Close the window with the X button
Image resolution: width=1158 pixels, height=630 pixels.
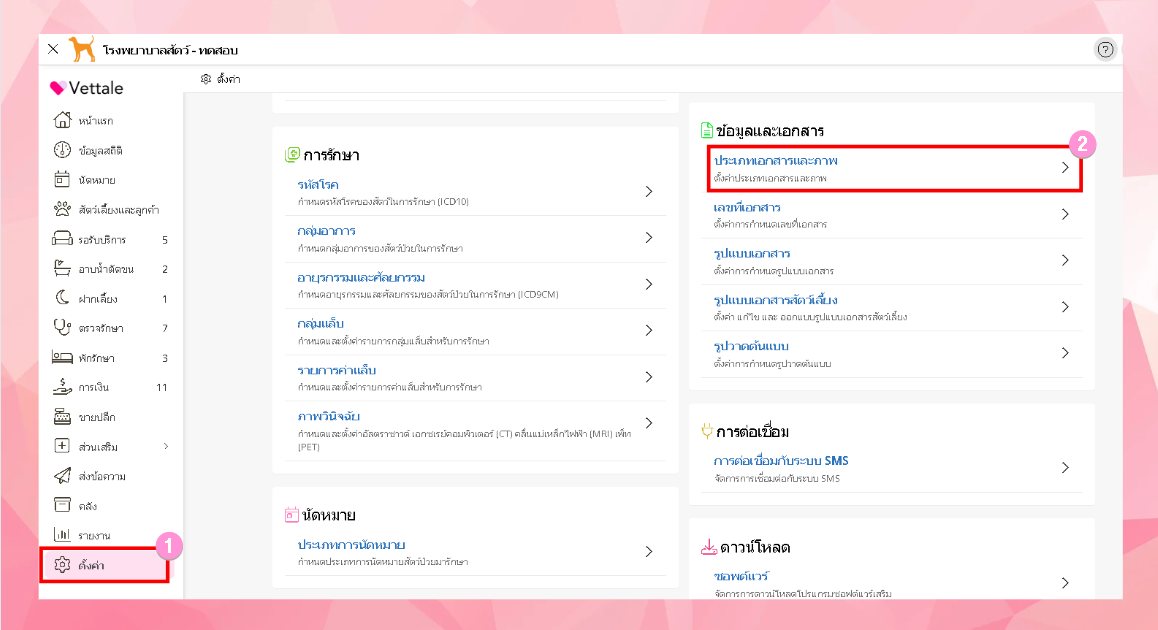[53, 49]
